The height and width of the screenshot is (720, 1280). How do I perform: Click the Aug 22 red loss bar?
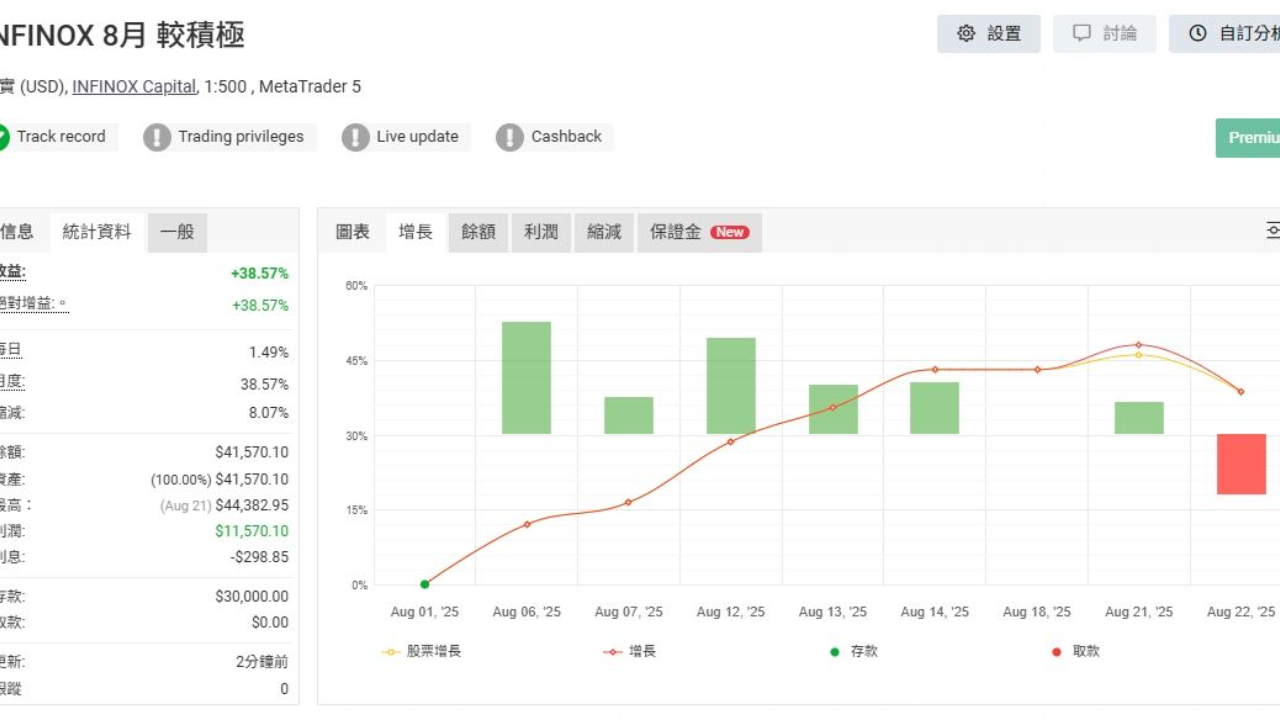(1241, 464)
